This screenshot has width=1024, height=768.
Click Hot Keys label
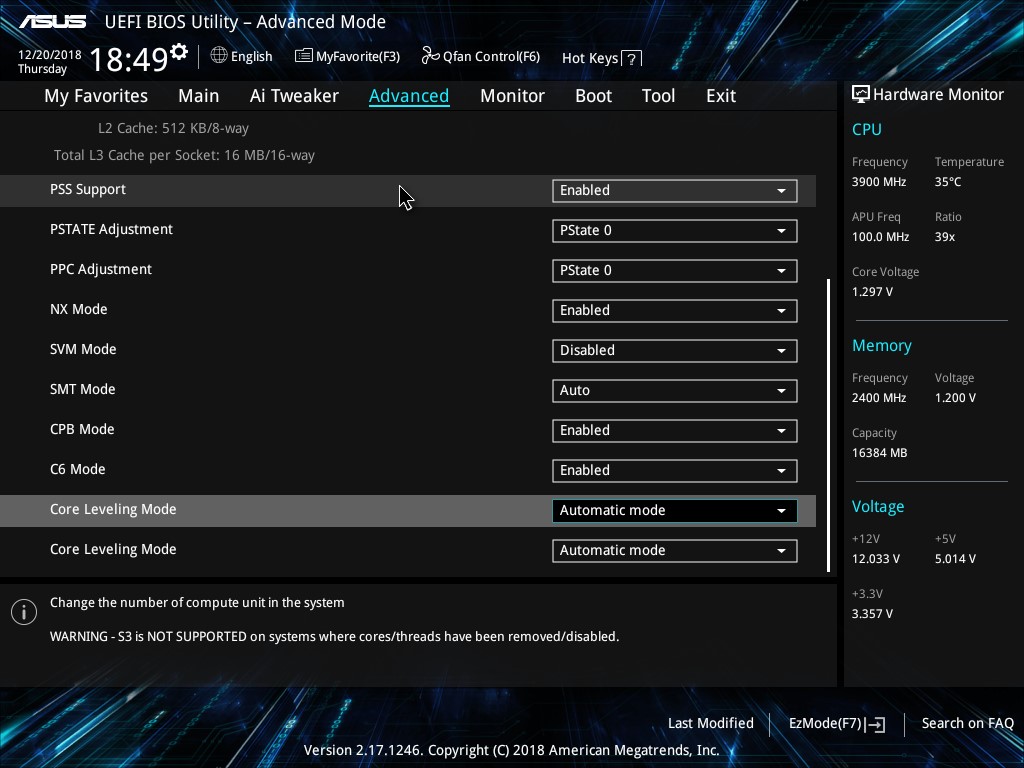(x=590, y=58)
